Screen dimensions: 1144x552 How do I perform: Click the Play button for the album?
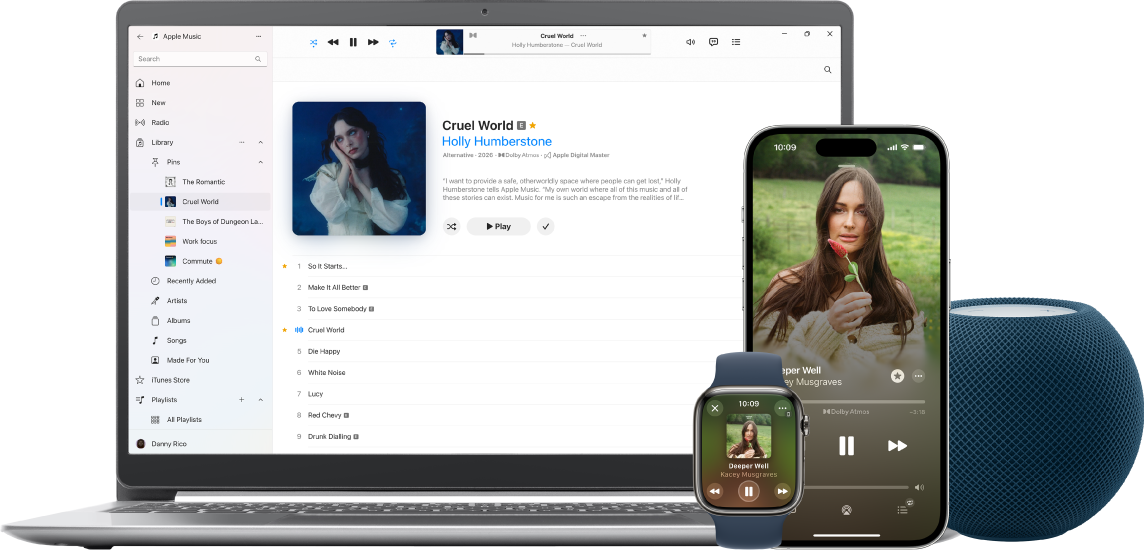[x=498, y=227]
